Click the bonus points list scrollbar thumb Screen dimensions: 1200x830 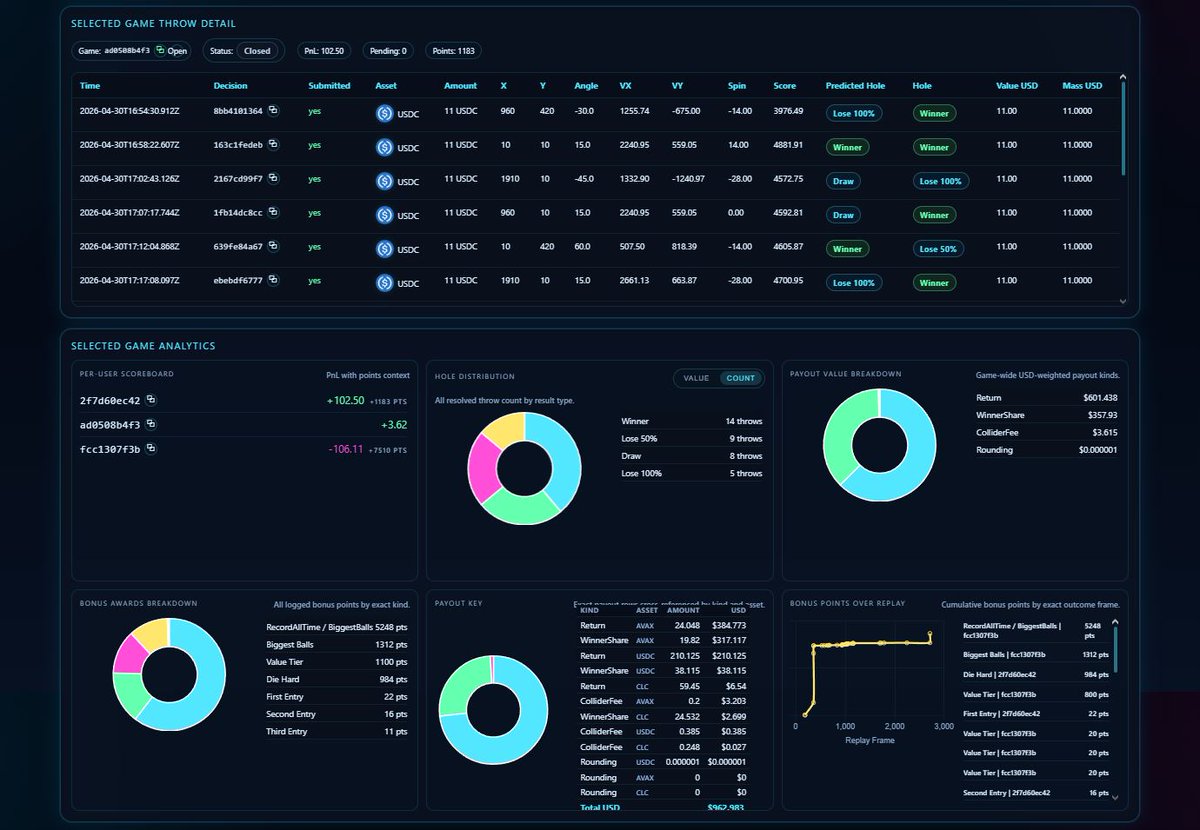[1115, 647]
